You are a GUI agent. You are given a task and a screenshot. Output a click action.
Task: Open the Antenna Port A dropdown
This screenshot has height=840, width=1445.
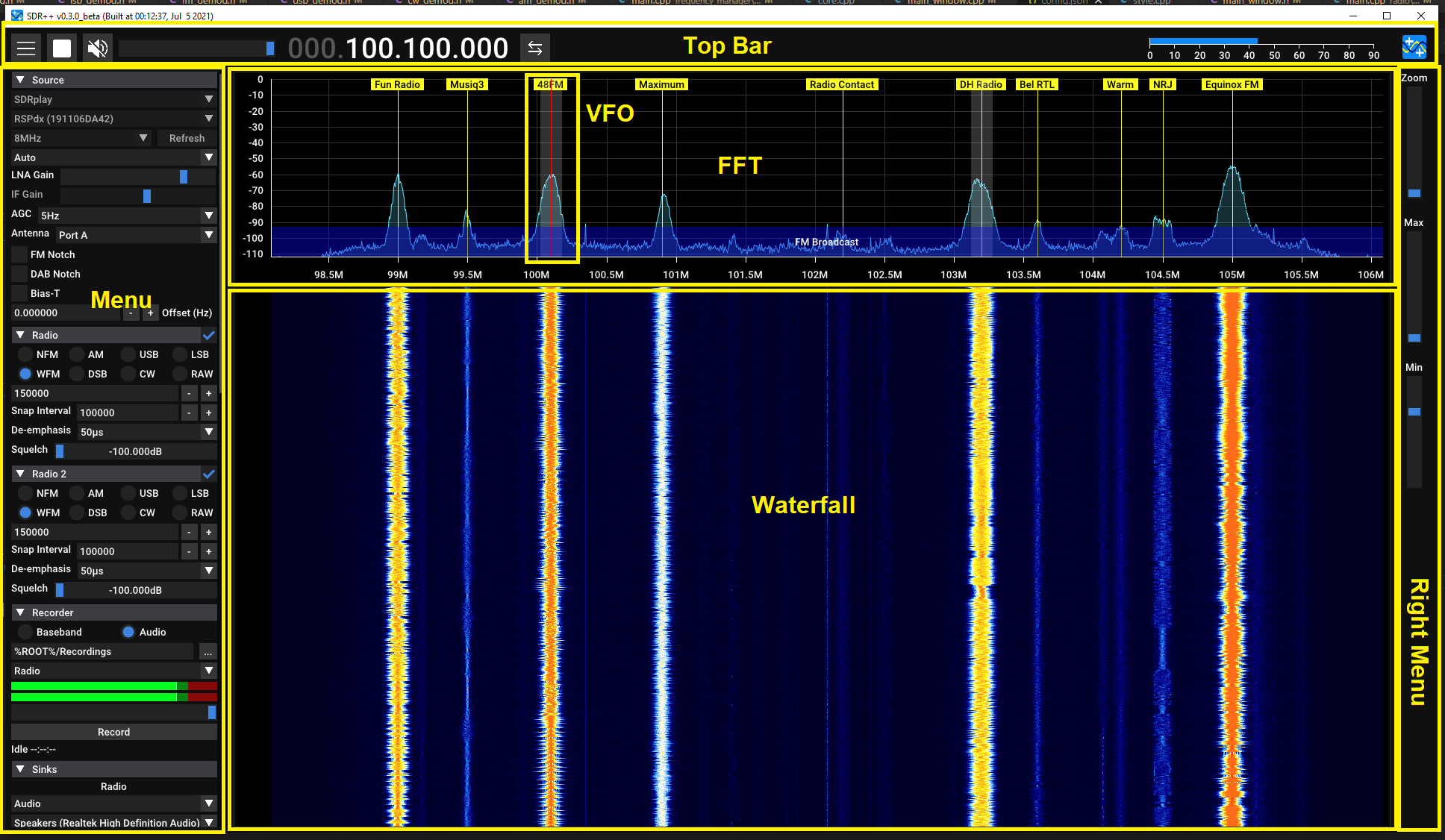tap(136, 235)
